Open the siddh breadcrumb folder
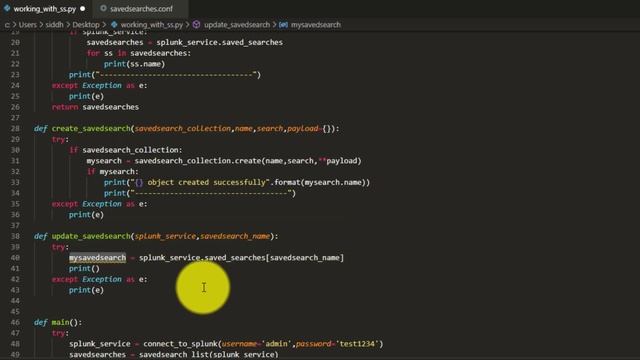The height and width of the screenshot is (360, 640). click(54, 25)
